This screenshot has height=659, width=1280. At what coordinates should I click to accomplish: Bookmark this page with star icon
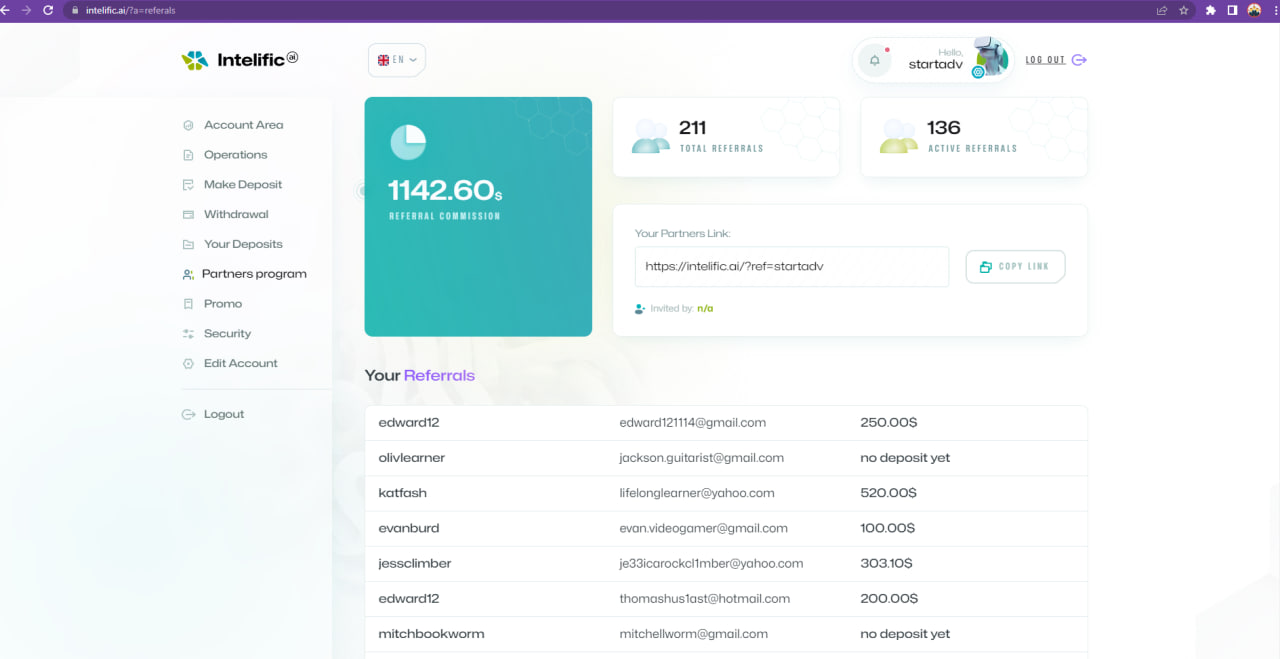1184,10
